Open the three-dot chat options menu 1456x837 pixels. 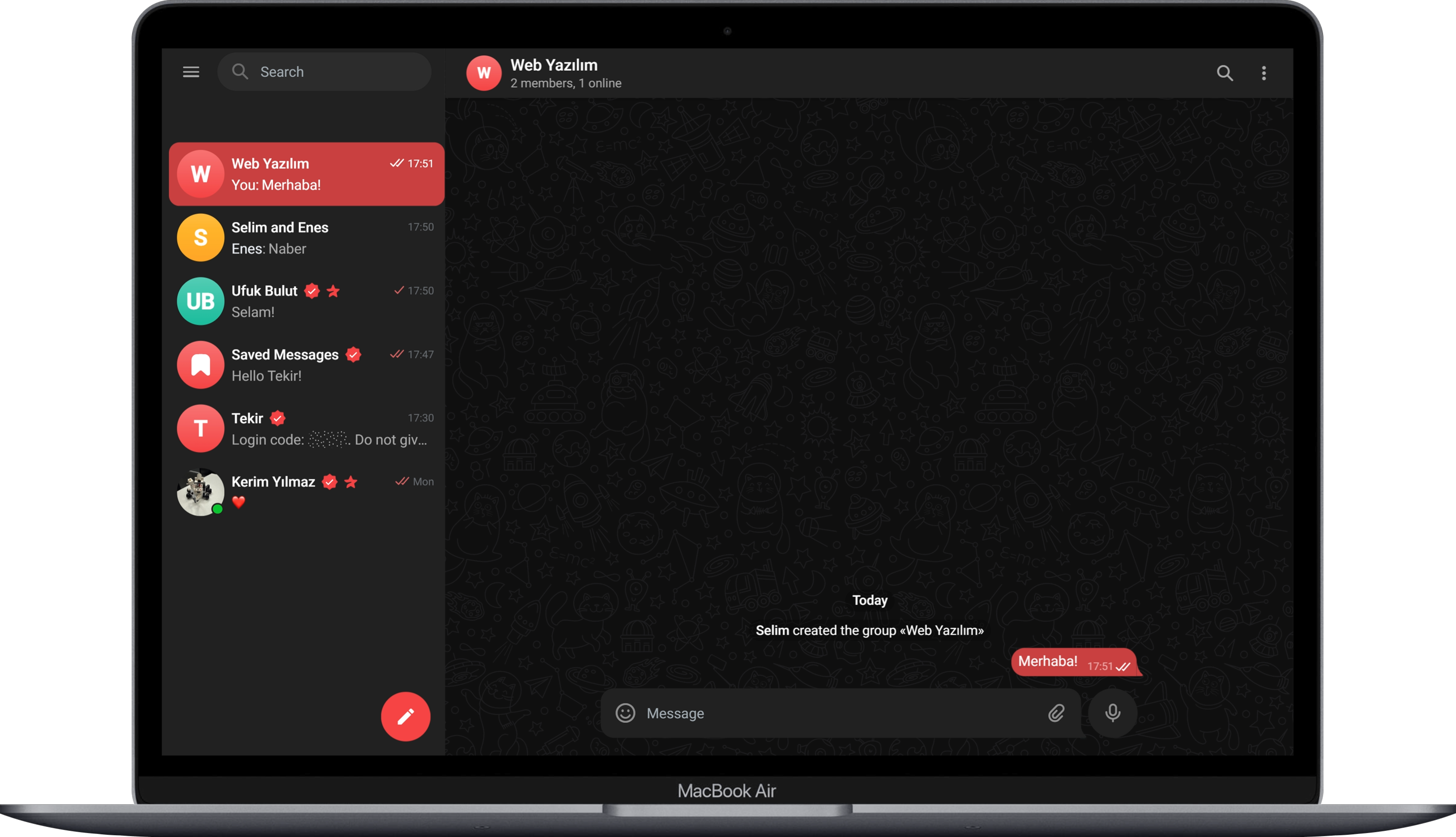[x=1264, y=73]
